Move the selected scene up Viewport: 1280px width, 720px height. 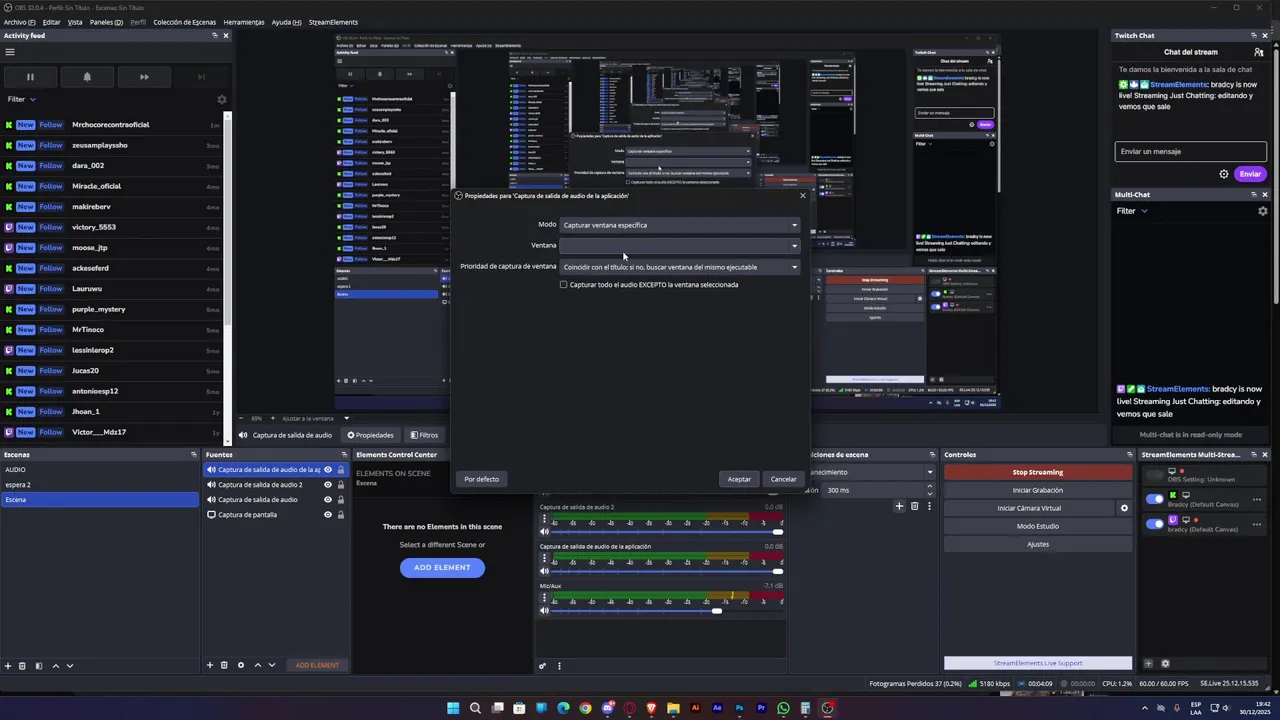coord(56,666)
